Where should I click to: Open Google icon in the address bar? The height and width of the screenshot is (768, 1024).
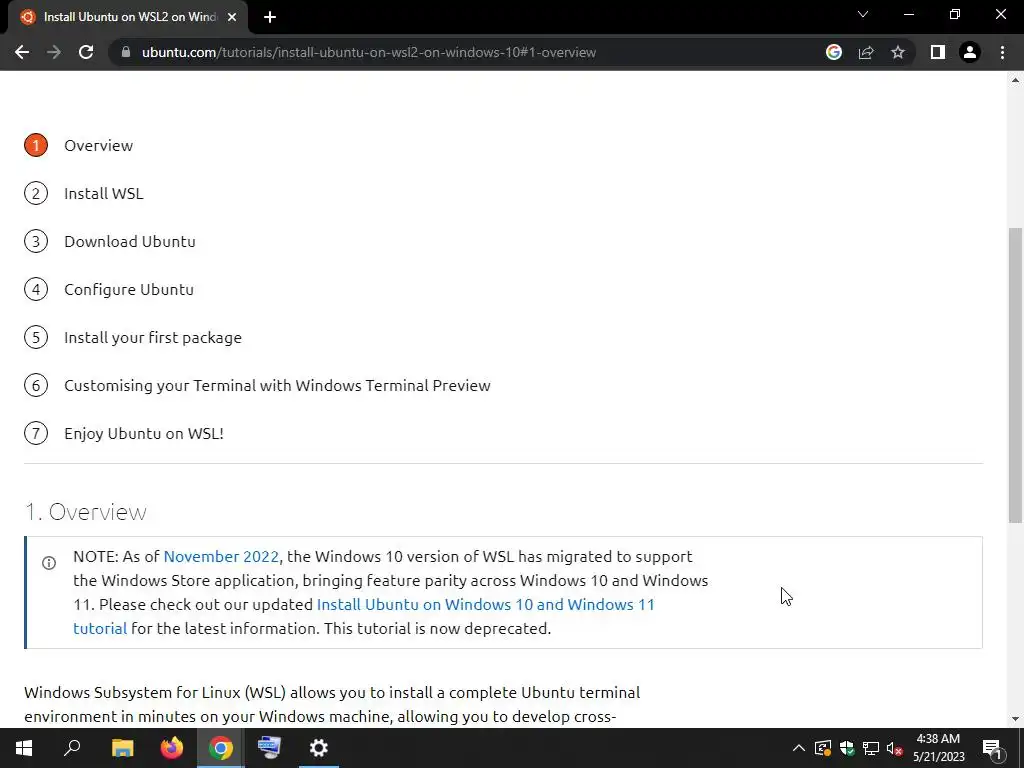pos(834,52)
